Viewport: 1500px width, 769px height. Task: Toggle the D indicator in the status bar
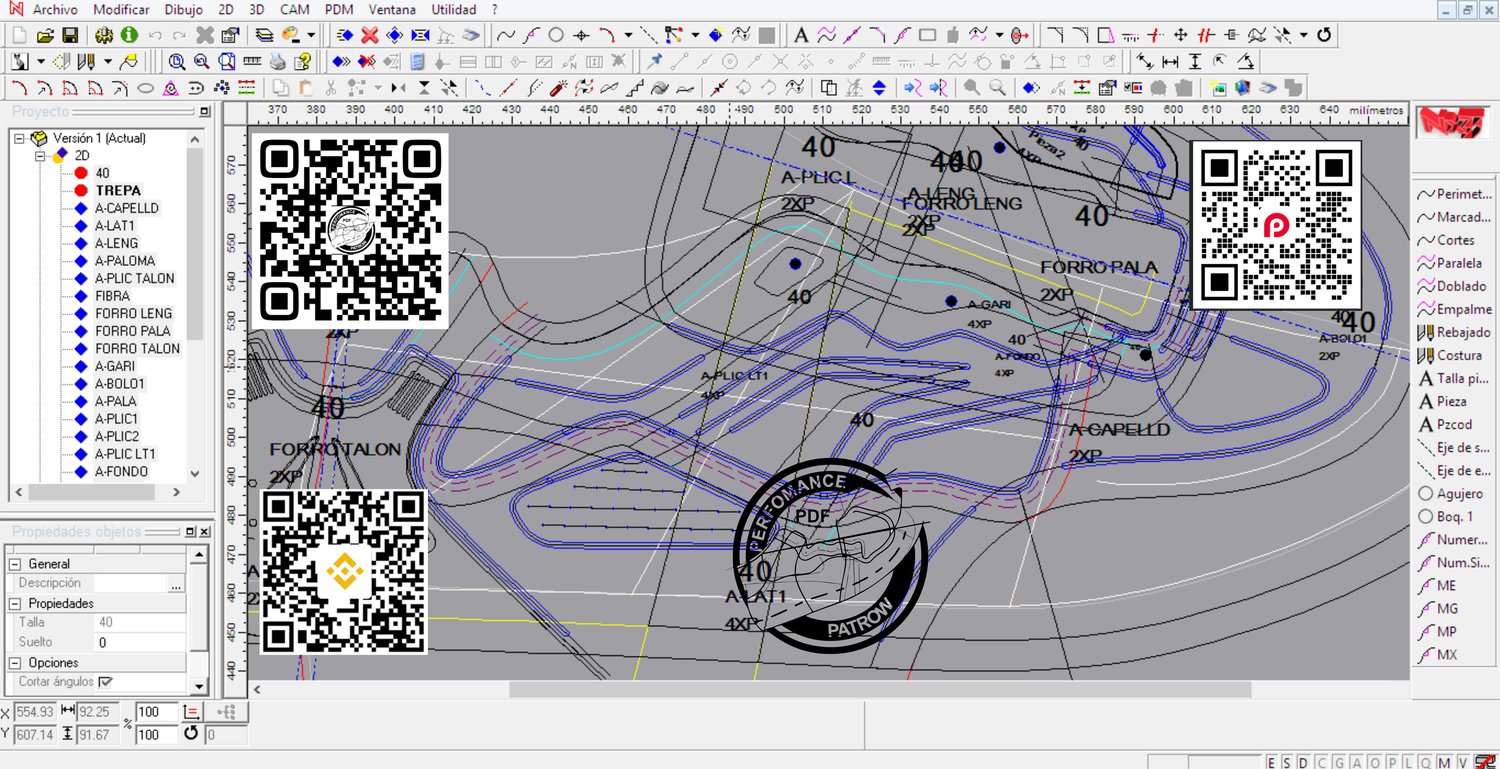1304,762
